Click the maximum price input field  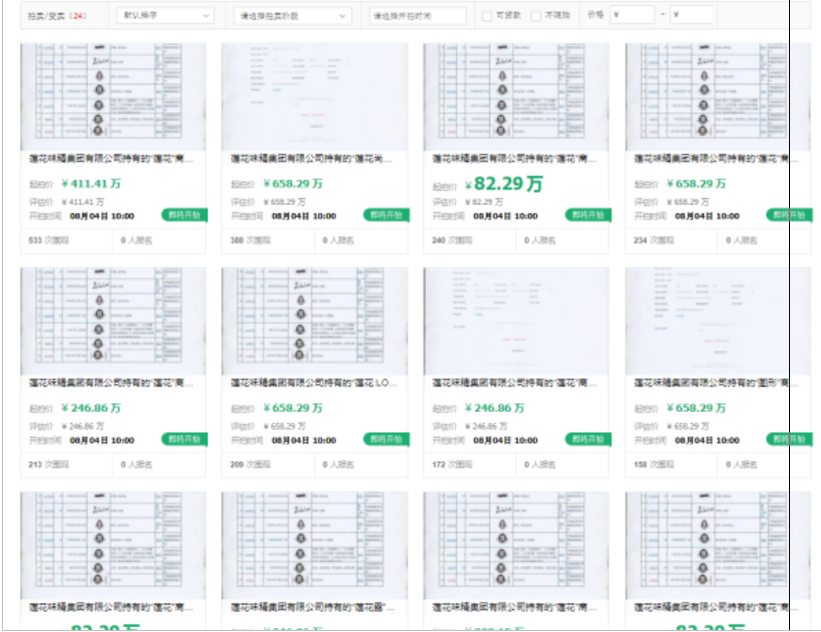point(693,16)
